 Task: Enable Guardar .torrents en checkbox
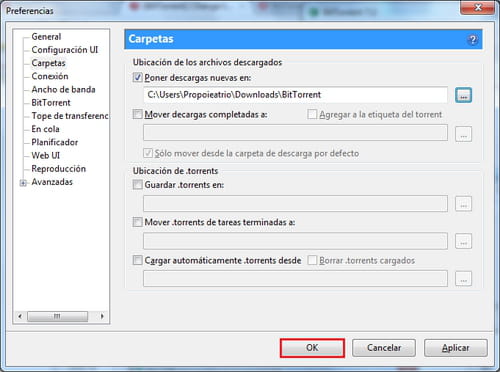point(137,185)
